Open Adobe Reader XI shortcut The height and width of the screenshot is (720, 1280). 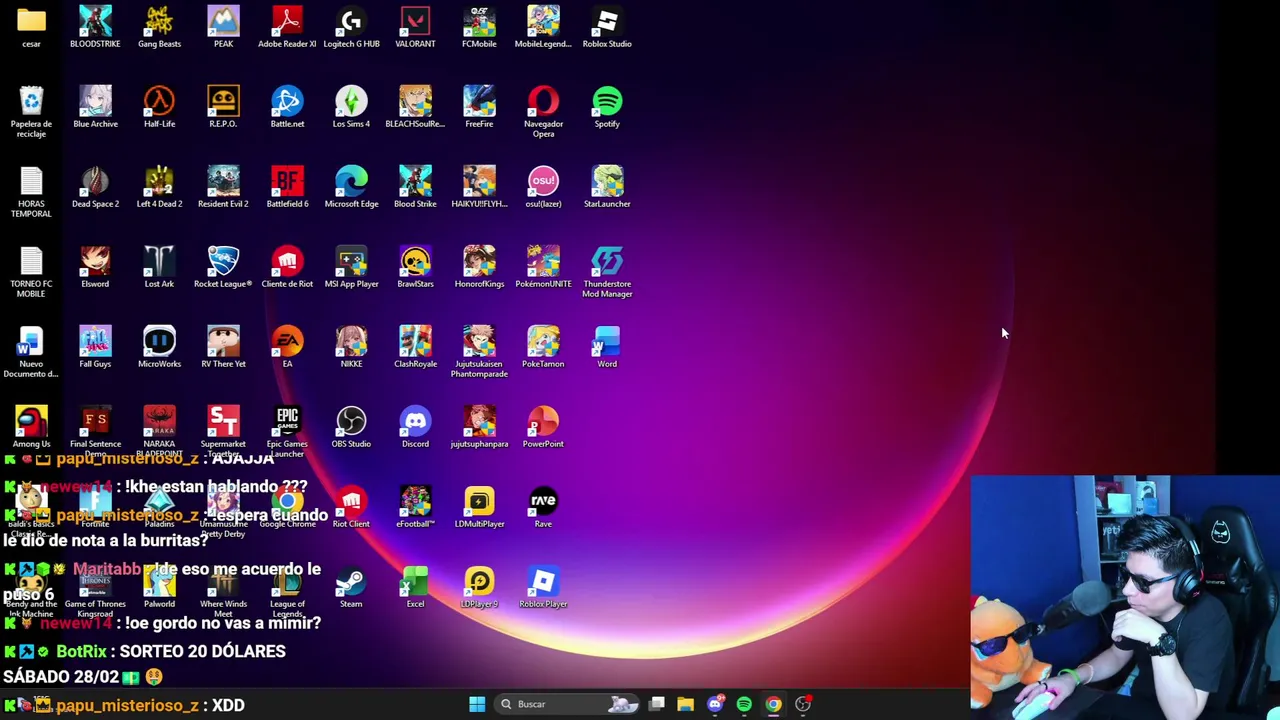[x=287, y=27]
